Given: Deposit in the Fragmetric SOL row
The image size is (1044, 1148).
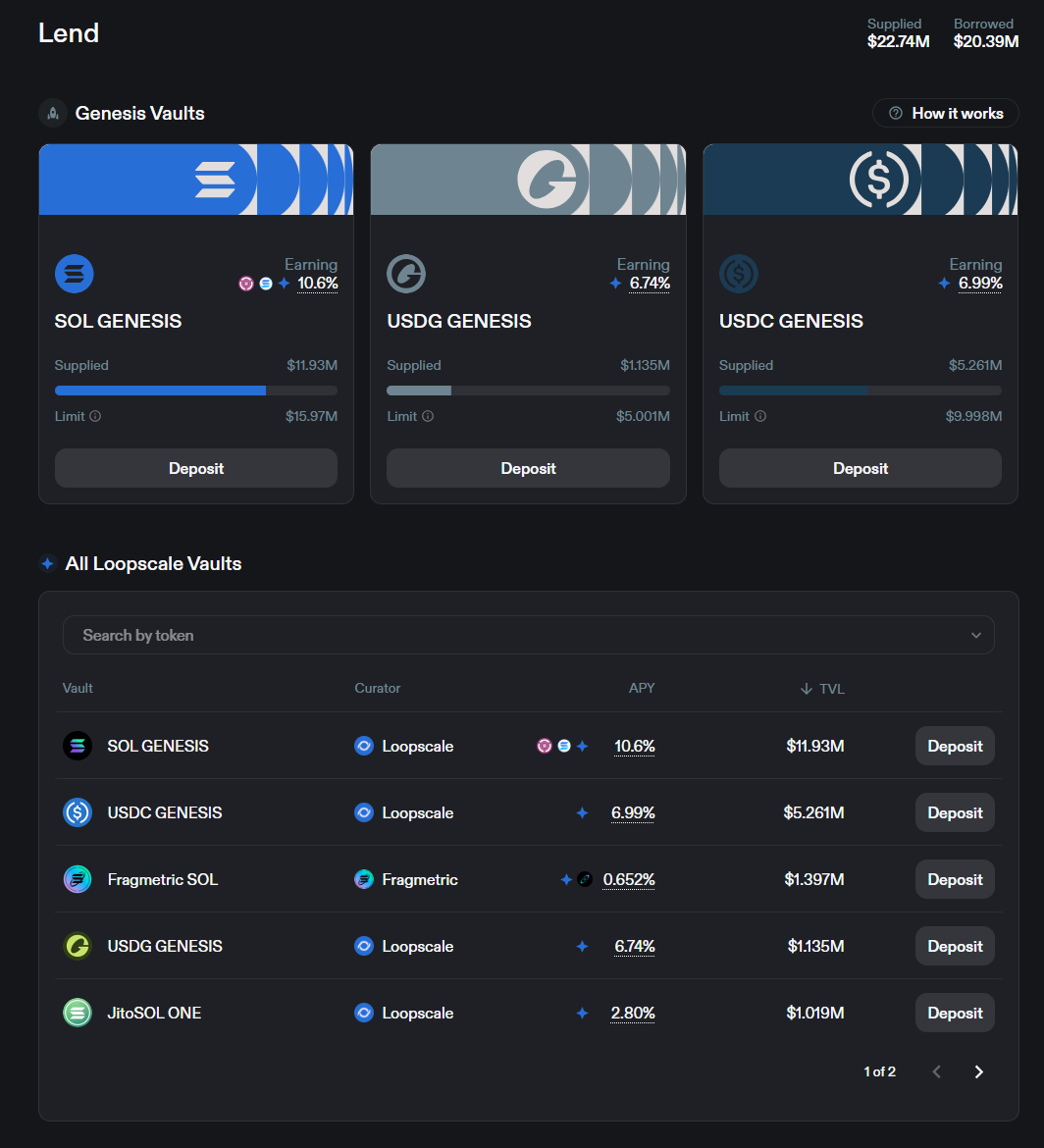Looking at the screenshot, I should coord(955,879).
